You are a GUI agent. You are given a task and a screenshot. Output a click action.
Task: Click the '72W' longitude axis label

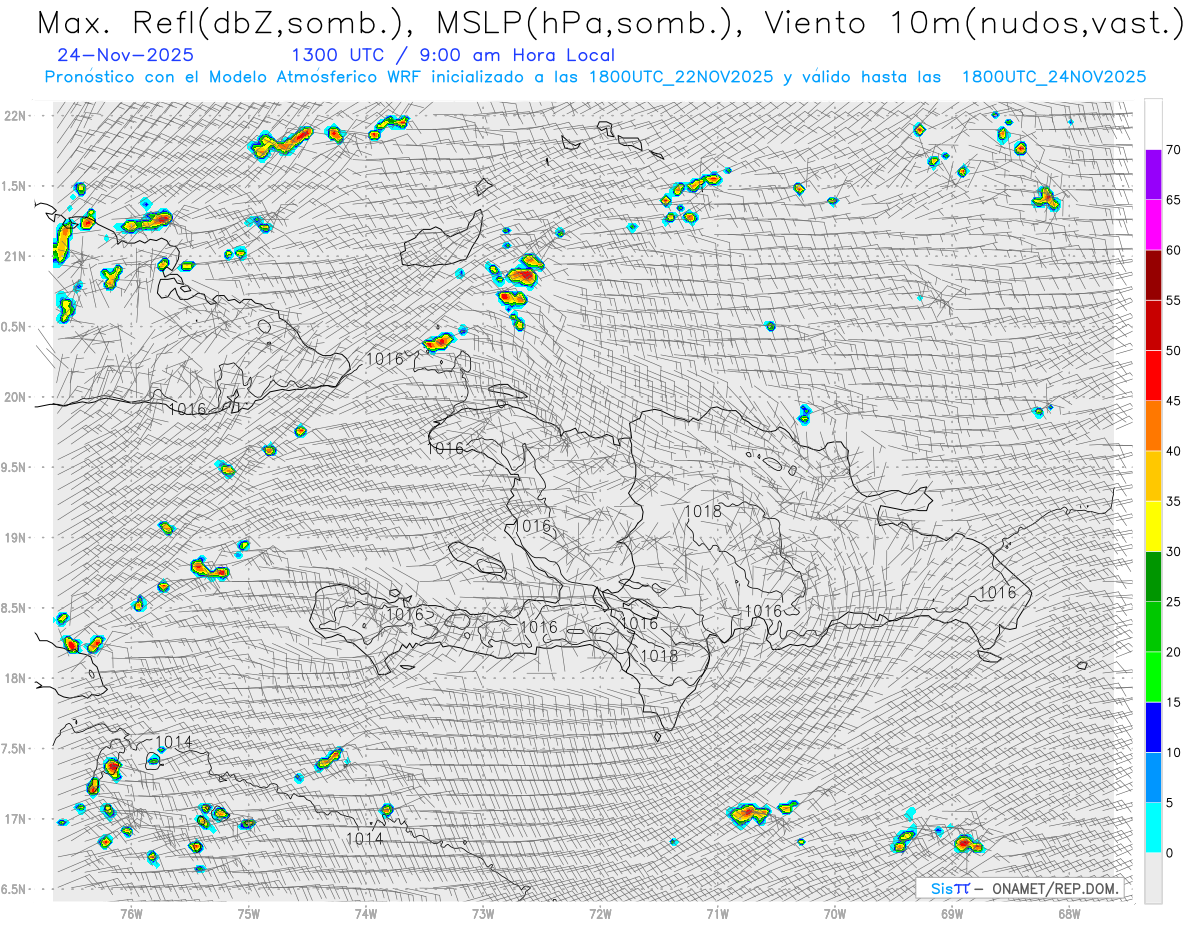point(600,913)
